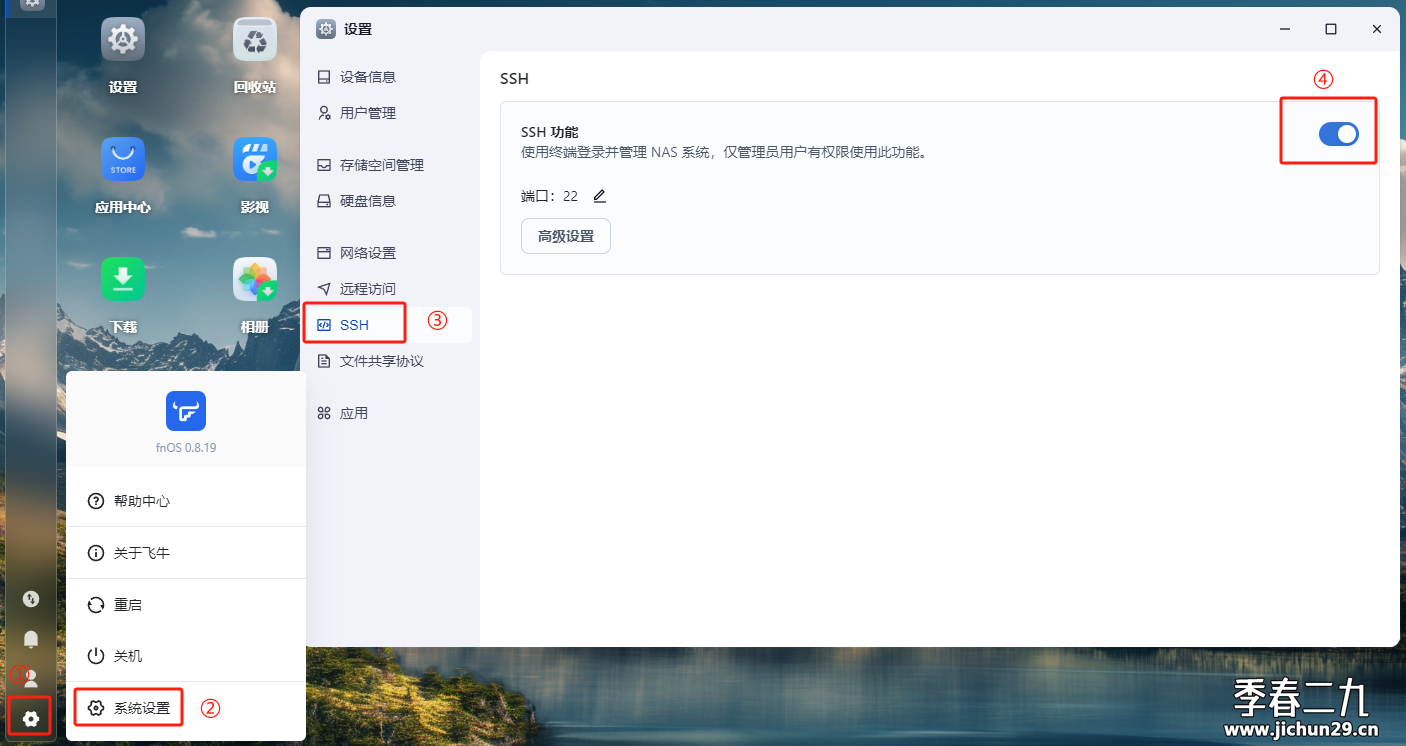Select 设备信息 in the settings sidebar
The width and height of the screenshot is (1406, 746).
click(367, 77)
